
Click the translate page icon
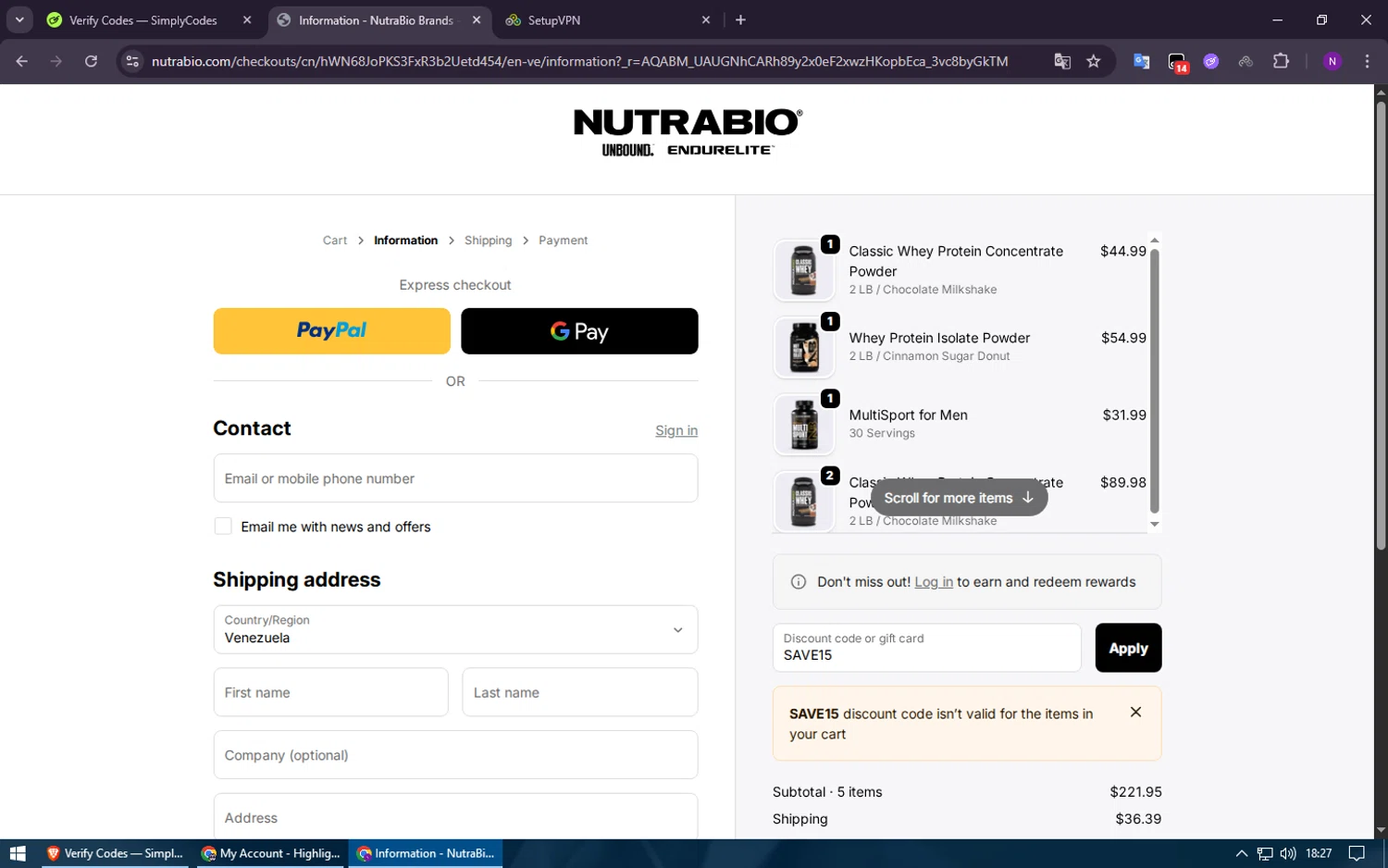(x=1062, y=61)
